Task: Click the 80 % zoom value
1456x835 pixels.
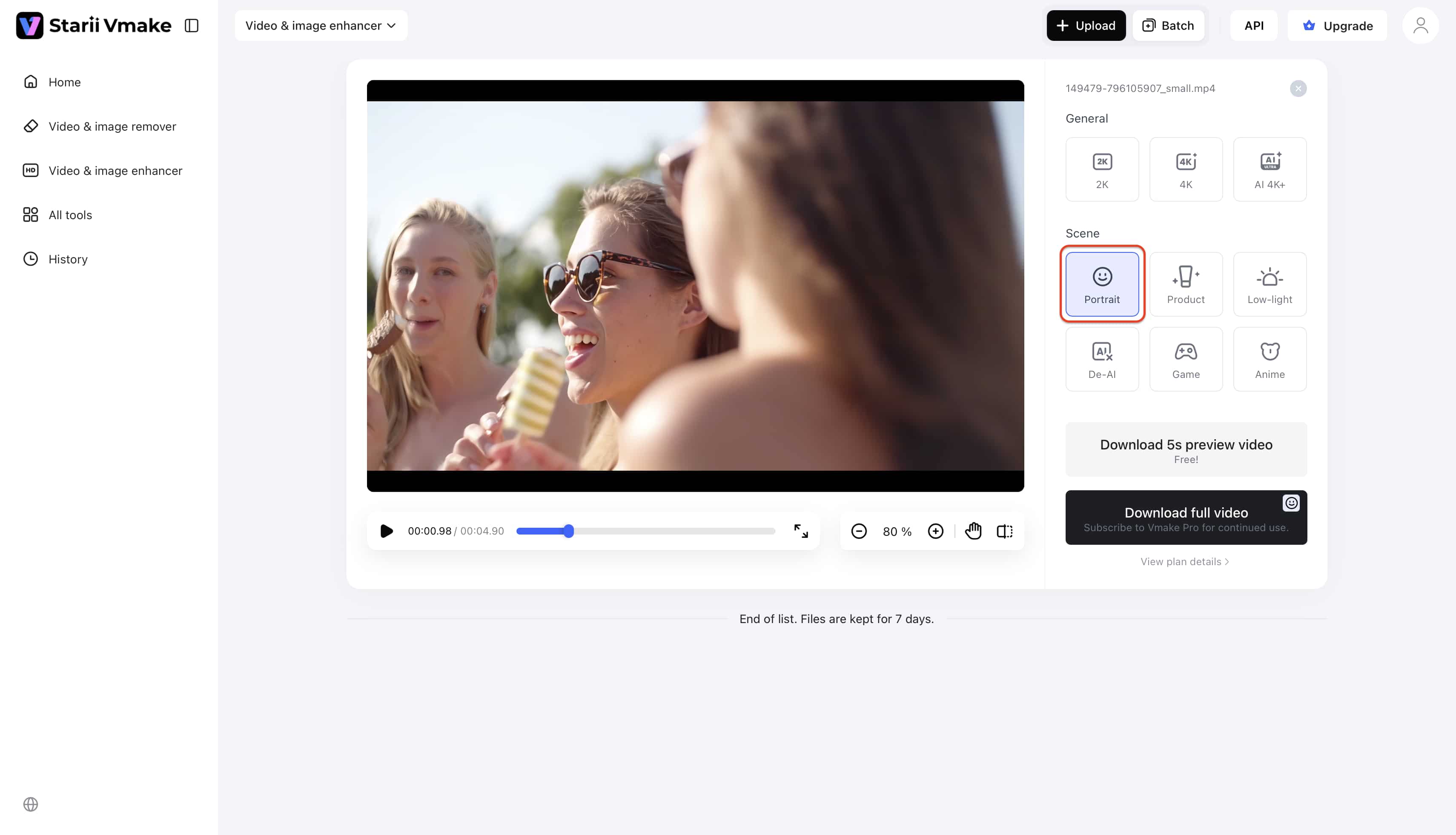Action: click(897, 532)
